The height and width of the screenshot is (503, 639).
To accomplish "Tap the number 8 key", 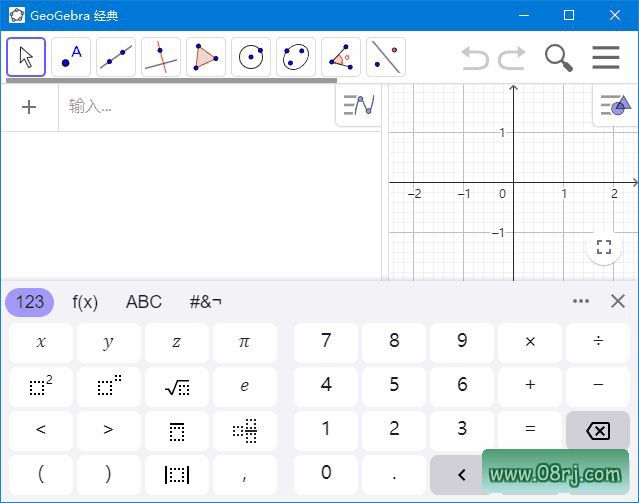I will 394,342.
